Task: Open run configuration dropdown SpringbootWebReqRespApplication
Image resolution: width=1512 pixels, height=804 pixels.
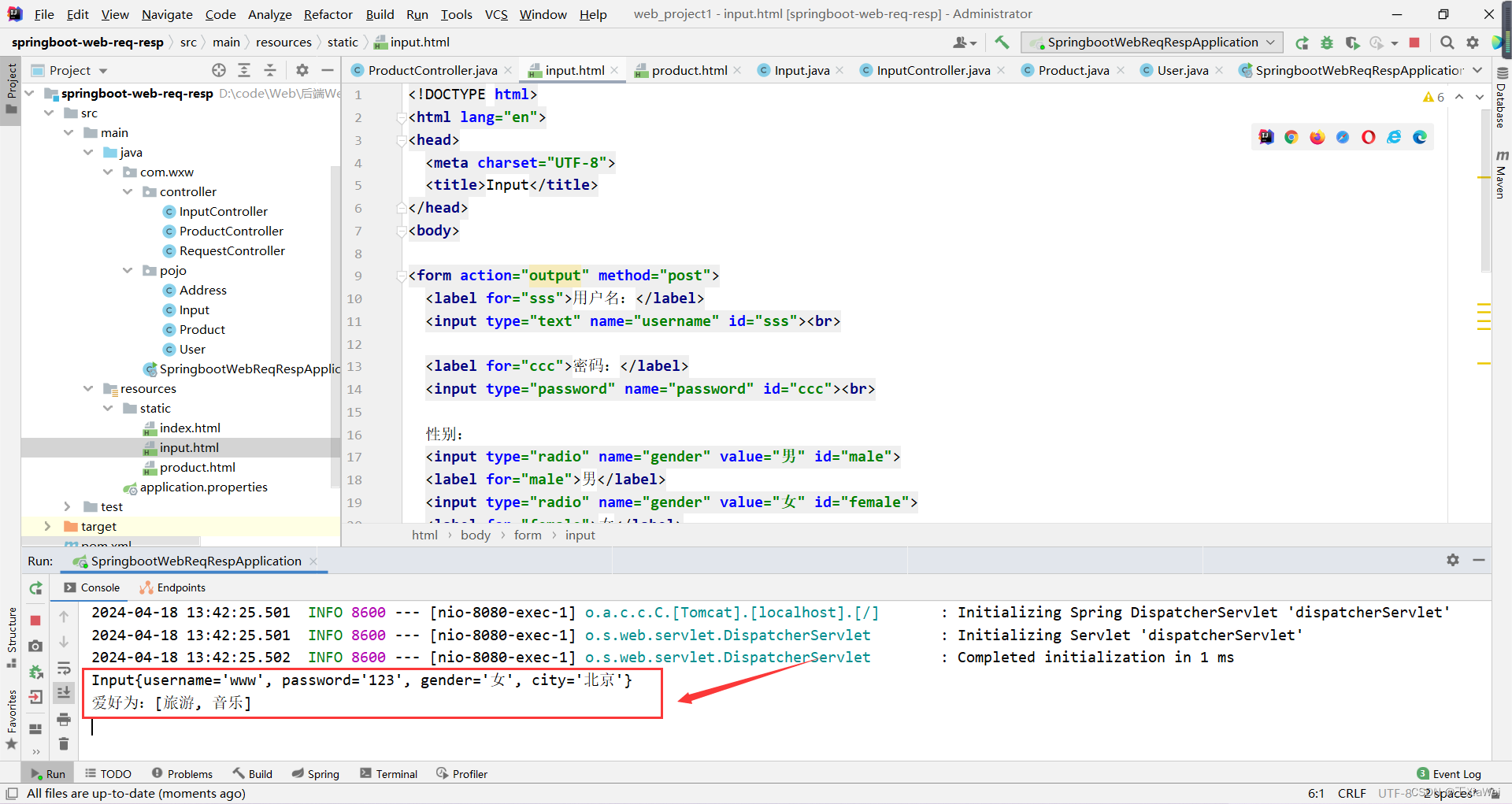Action: coord(1152,43)
